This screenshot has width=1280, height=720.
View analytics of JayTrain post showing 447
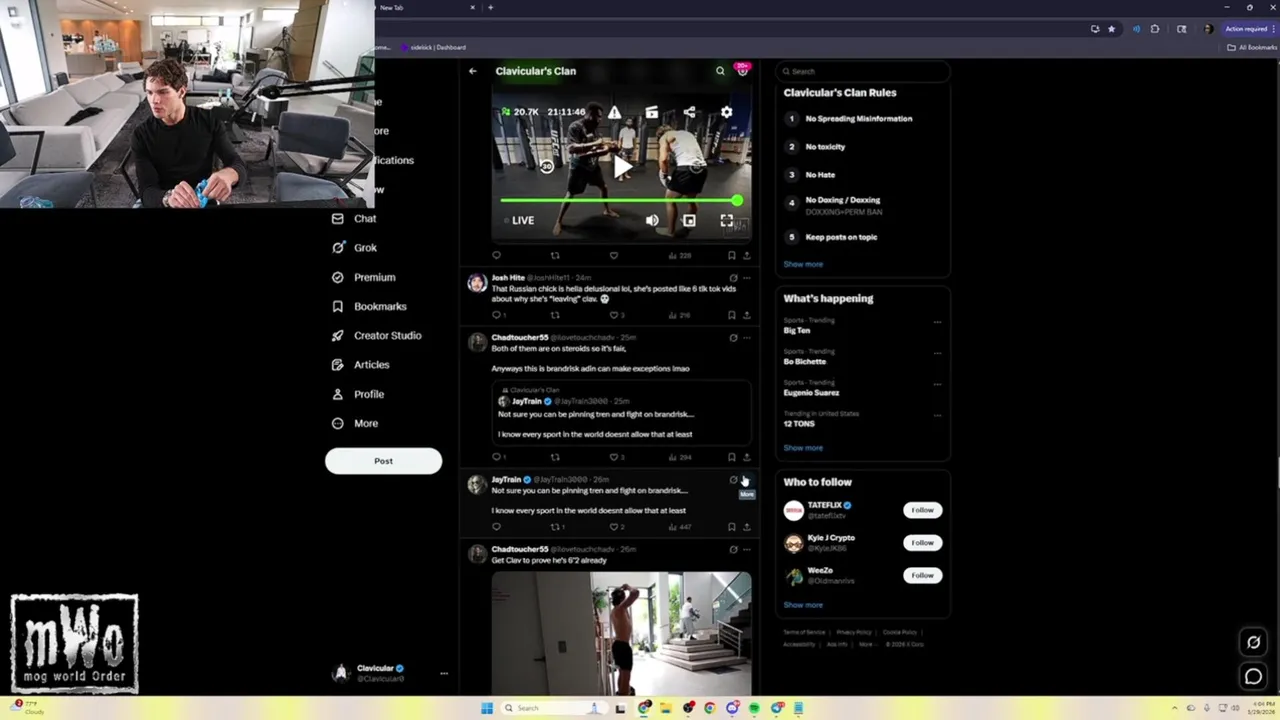click(x=681, y=527)
